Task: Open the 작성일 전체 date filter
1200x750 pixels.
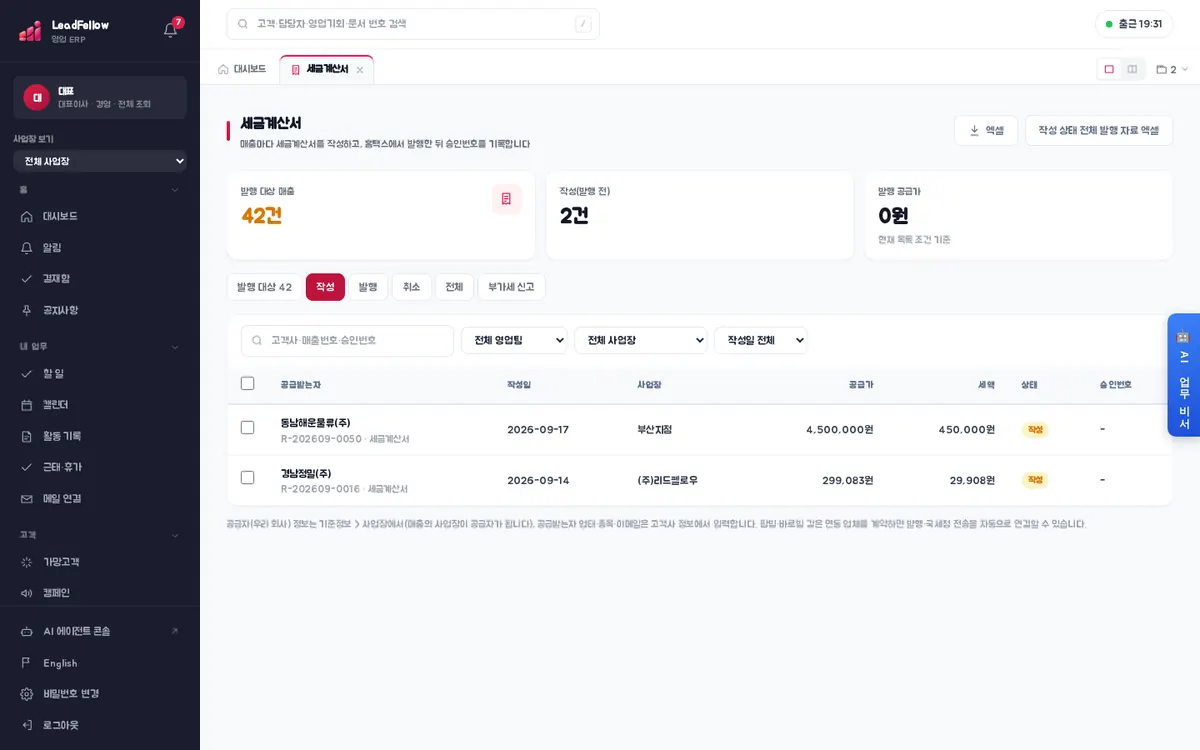Action: (x=760, y=340)
